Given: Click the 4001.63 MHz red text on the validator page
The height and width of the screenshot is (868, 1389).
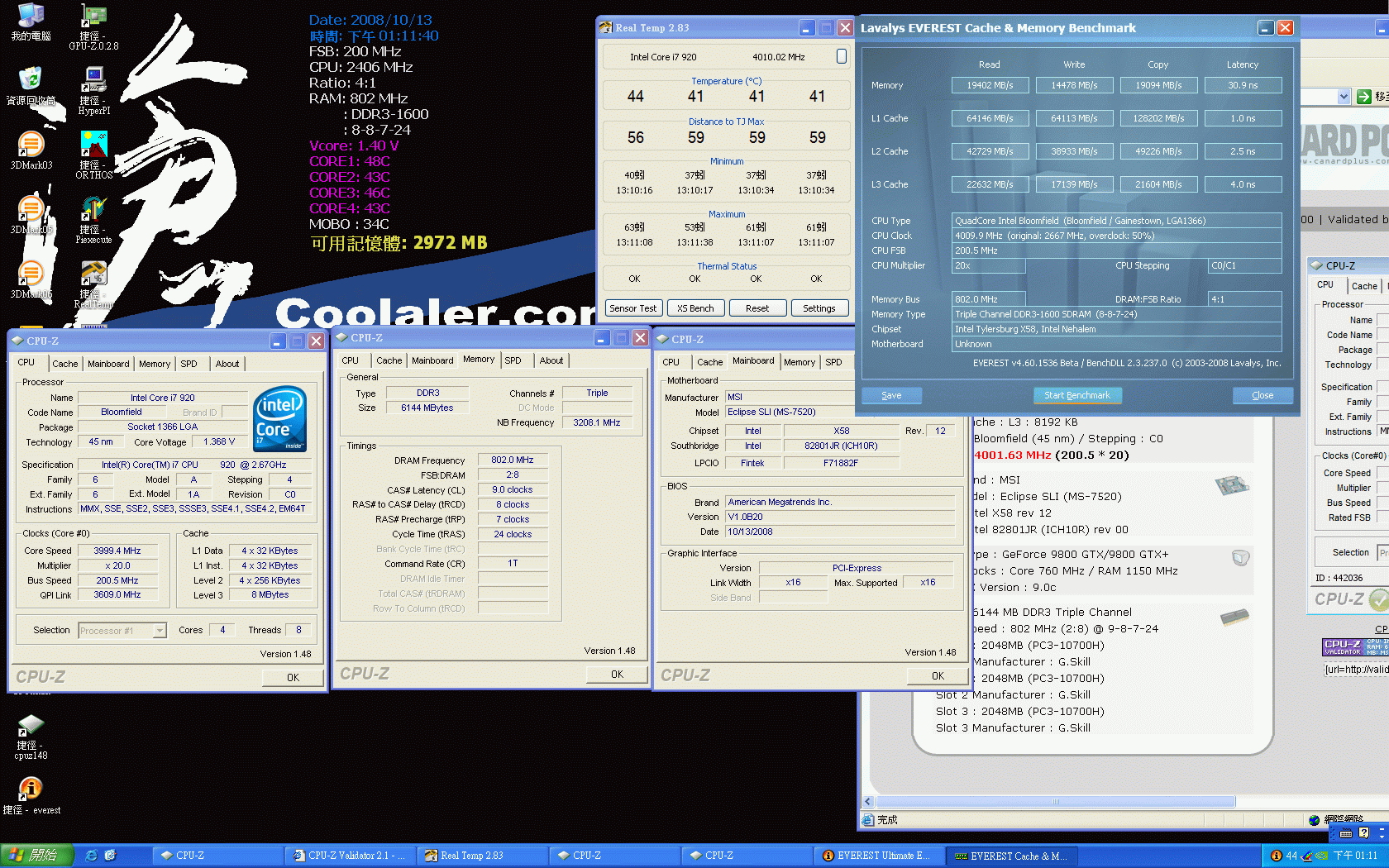Looking at the screenshot, I should click(x=1013, y=455).
